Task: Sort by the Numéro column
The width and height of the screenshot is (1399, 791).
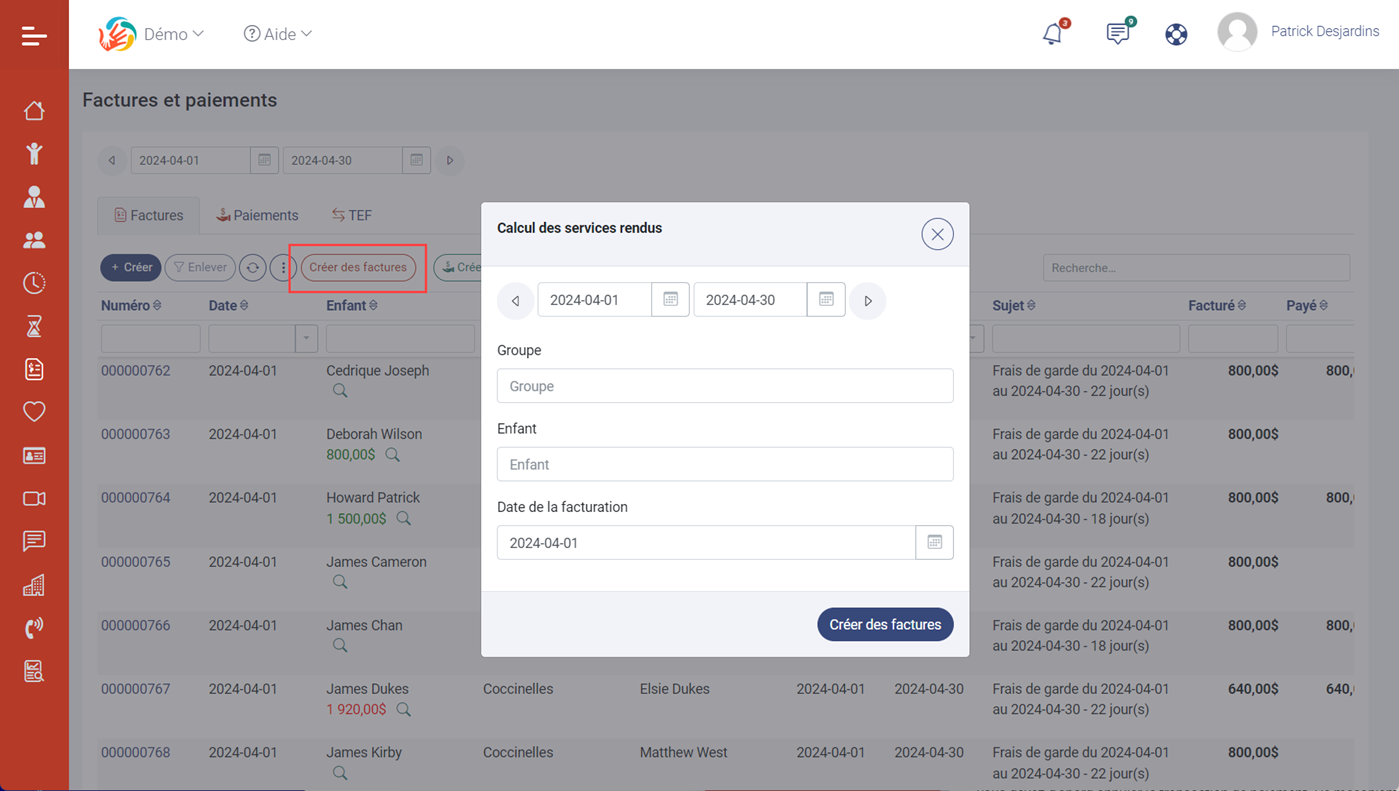Action: click(131, 305)
